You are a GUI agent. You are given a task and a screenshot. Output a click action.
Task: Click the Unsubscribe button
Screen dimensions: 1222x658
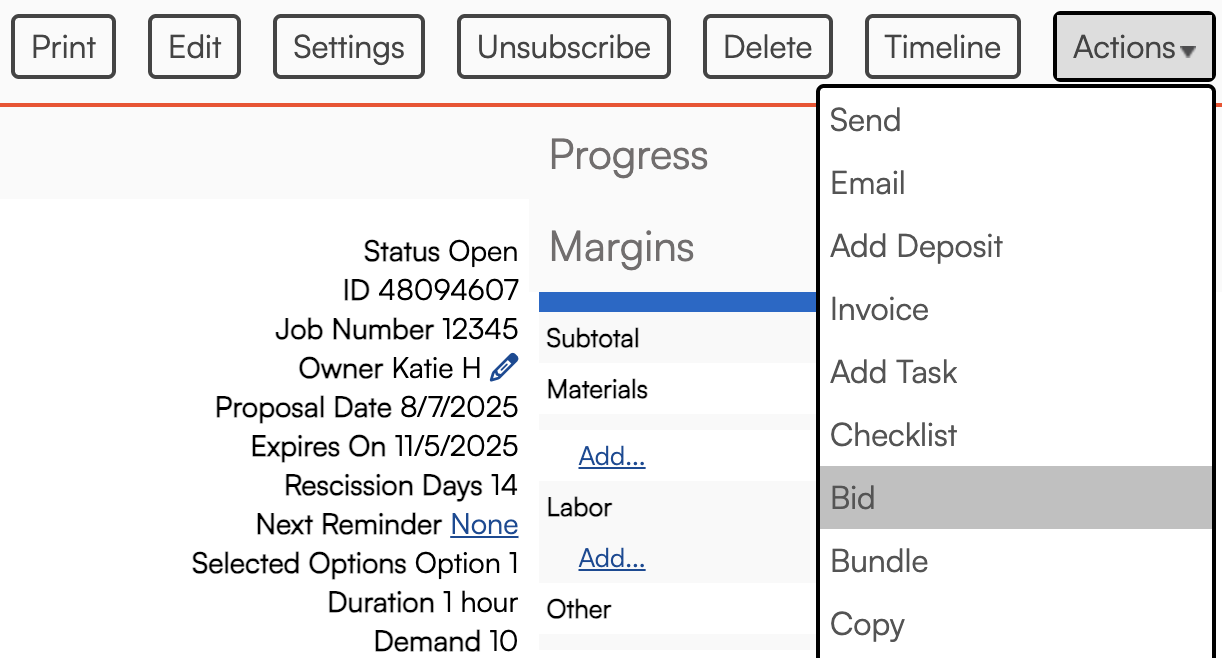click(564, 47)
